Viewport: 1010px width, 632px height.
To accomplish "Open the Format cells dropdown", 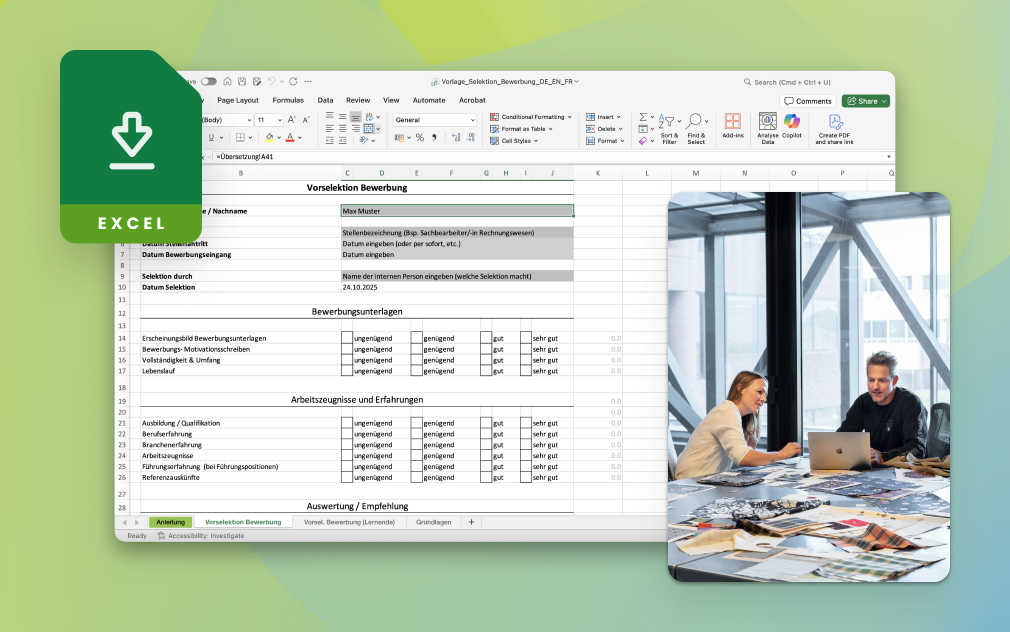I will pyautogui.click(x=605, y=140).
